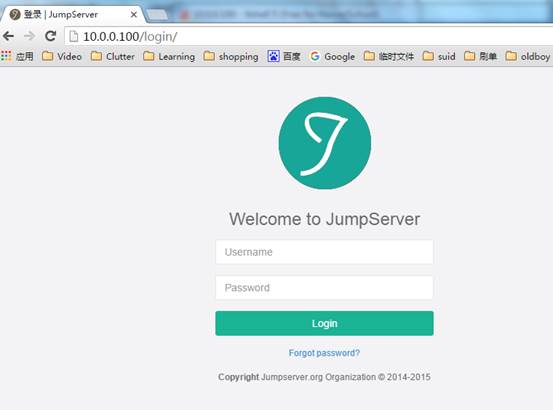Image resolution: width=553 pixels, height=410 pixels.
Task: Click the JumpServer round teal logo
Action: [324, 143]
